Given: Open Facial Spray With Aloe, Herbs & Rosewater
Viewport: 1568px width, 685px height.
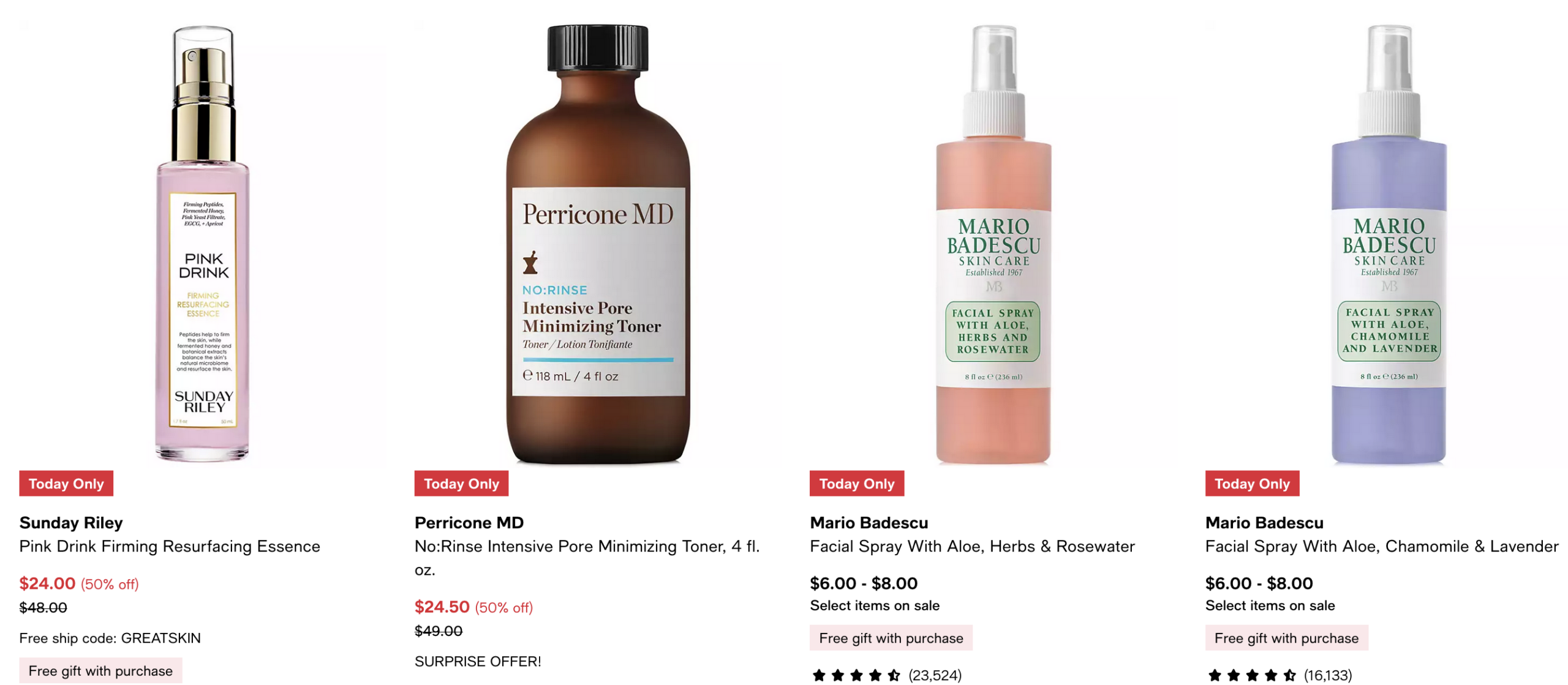Looking at the screenshot, I should pos(972,546).
